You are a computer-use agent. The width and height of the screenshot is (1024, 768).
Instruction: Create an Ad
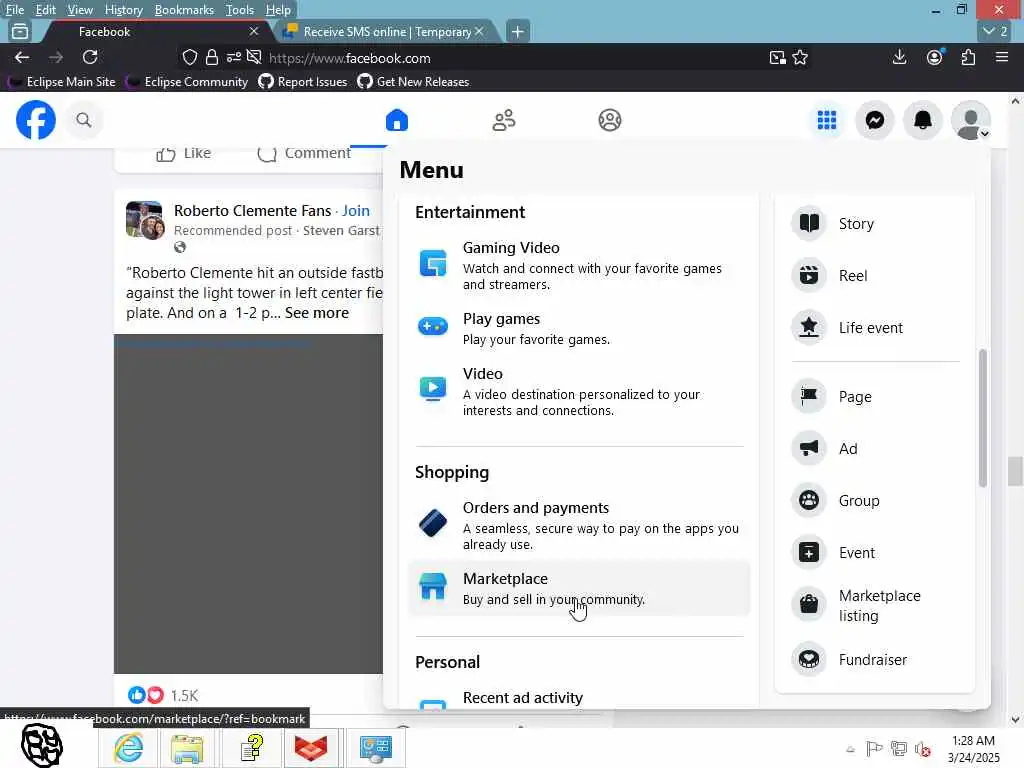pyautogui.click(x=874, y=449)
